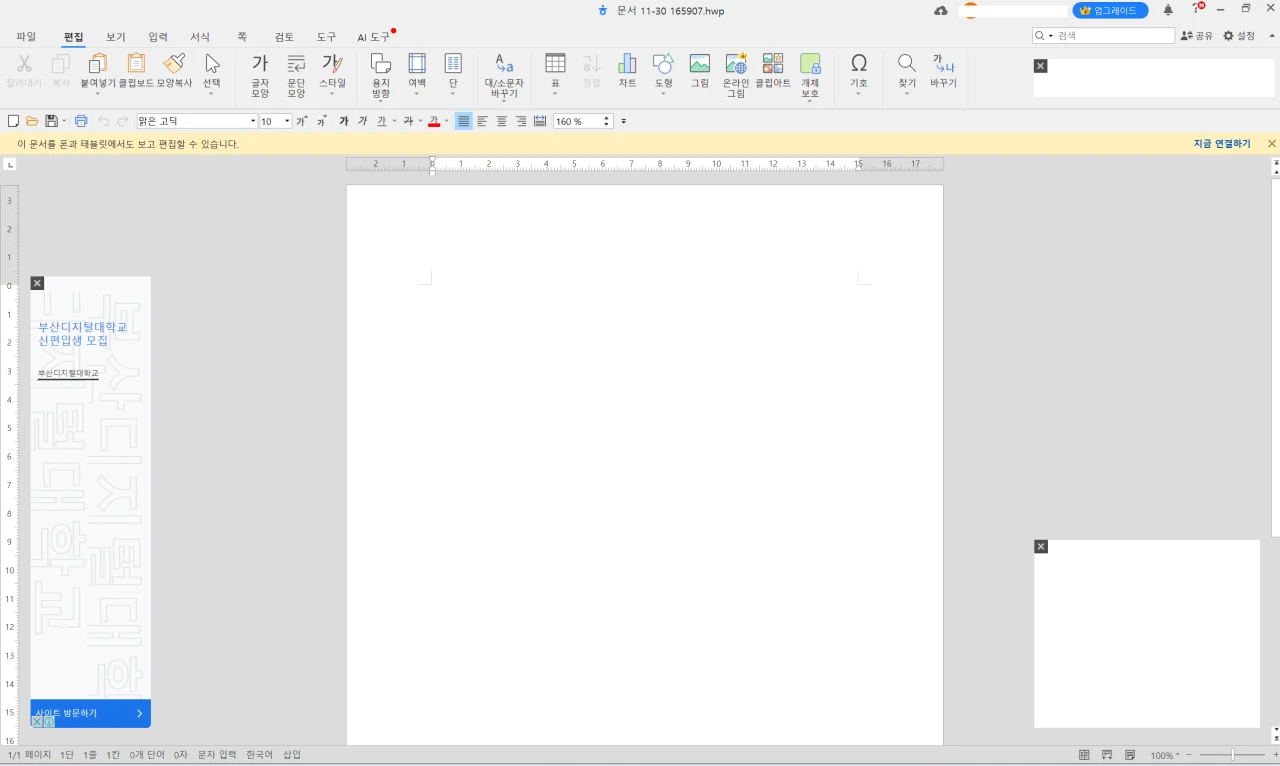Open the 맑은 고딕 font name dropdown

click(253, 121)
